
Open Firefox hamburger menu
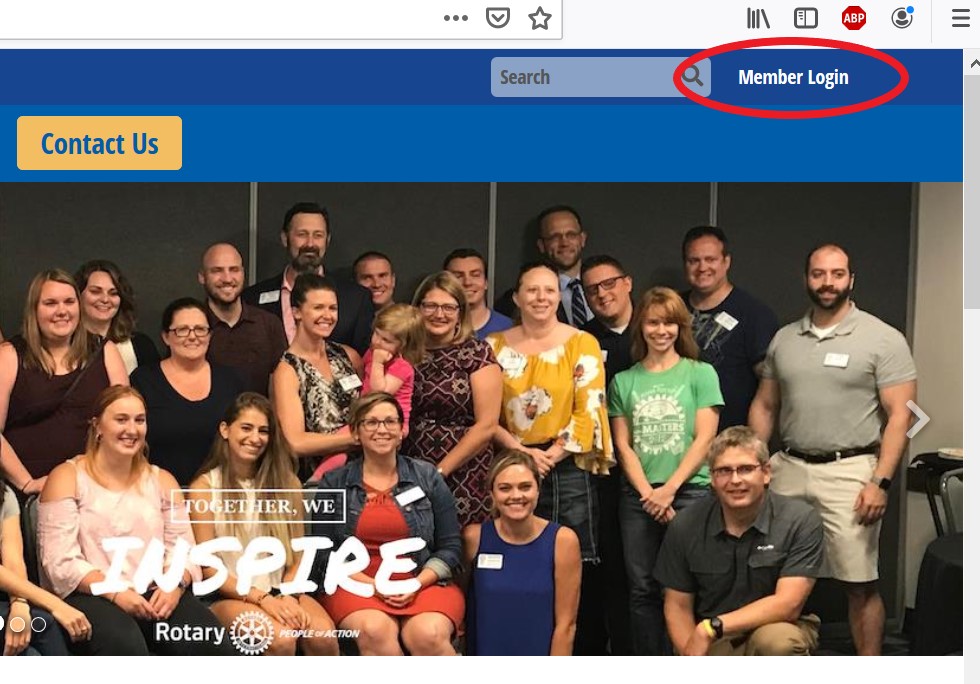[961, 18]
